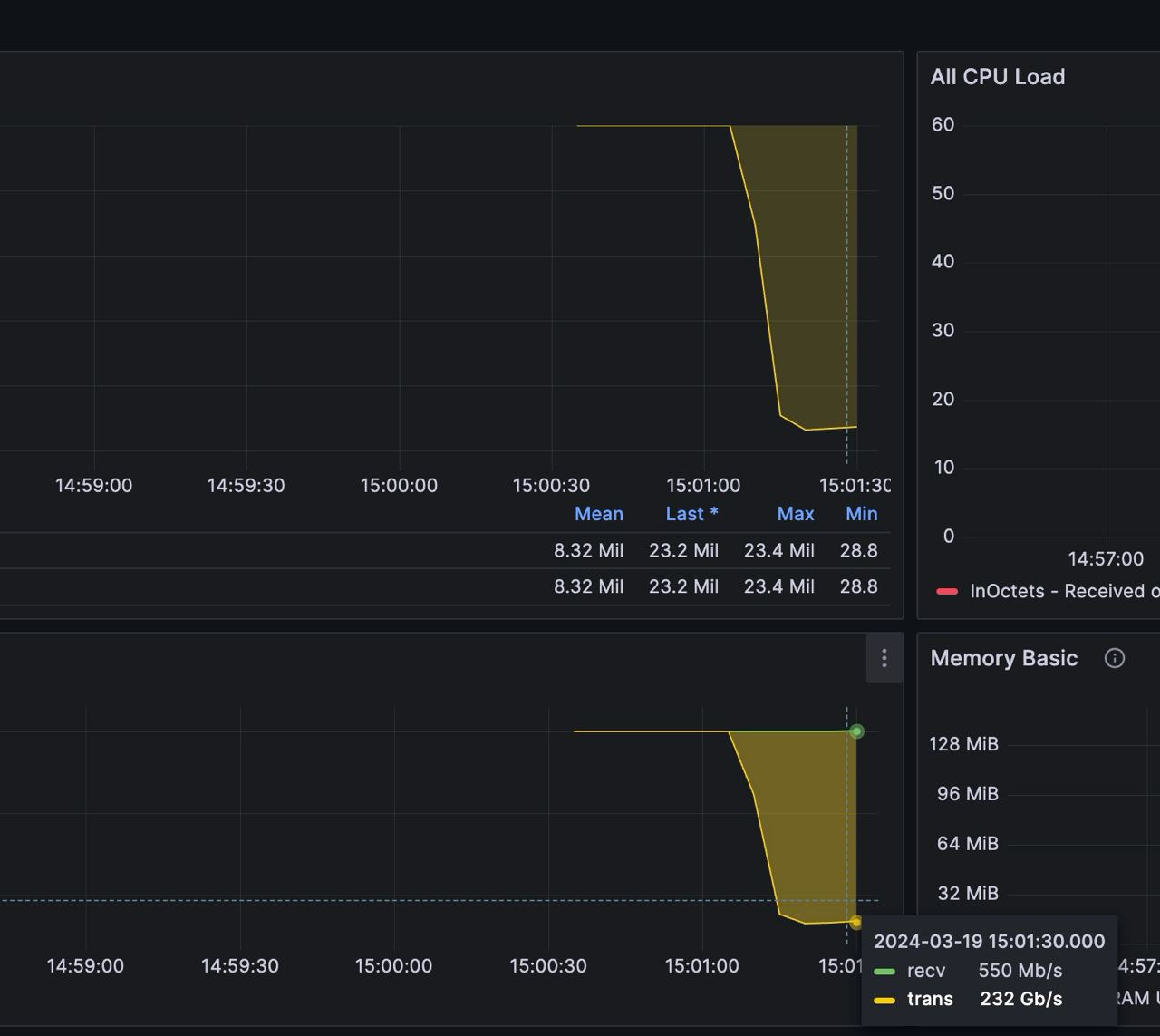Click the green recv data point

856,731
